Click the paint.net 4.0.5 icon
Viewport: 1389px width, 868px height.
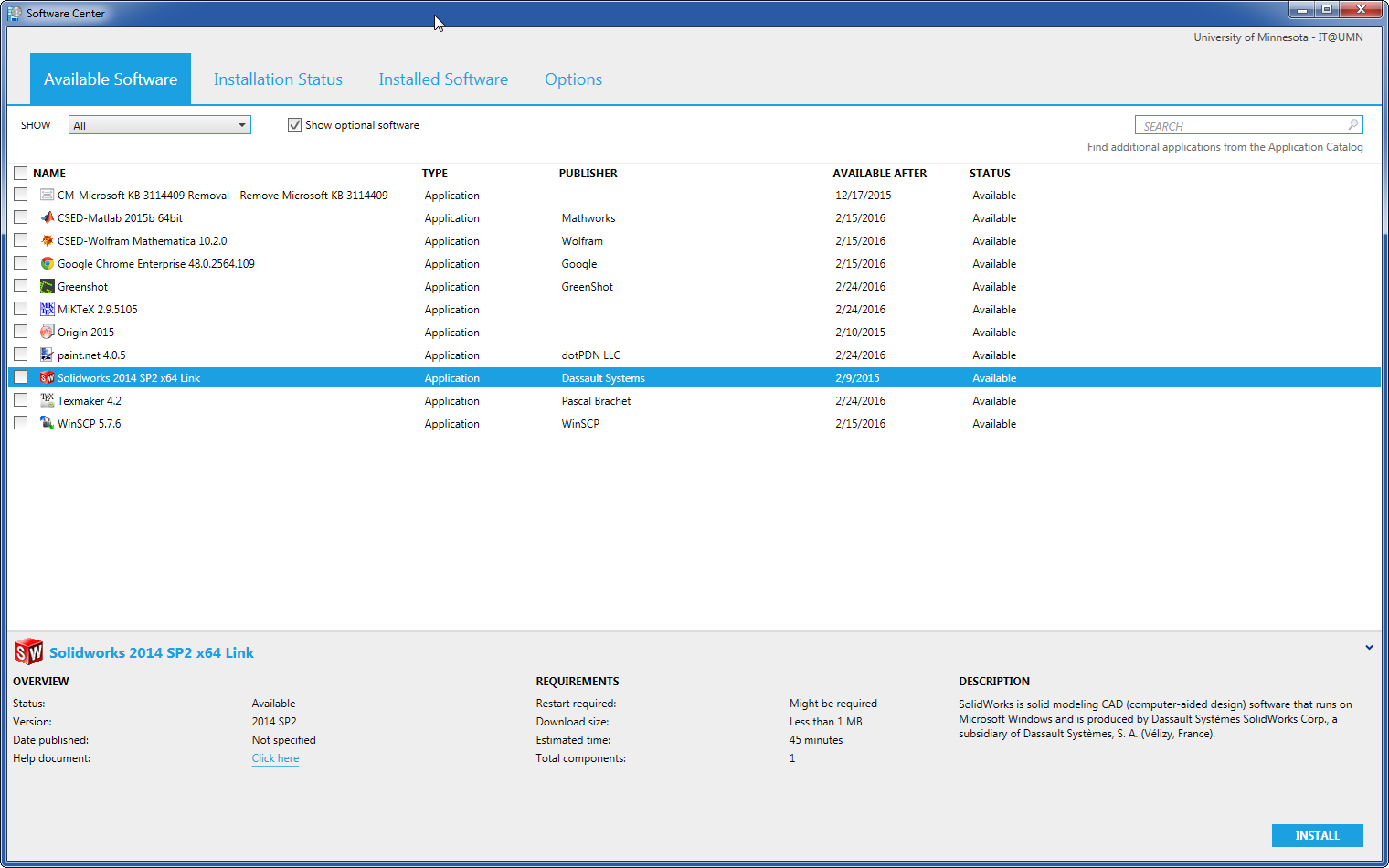[47, 355]
